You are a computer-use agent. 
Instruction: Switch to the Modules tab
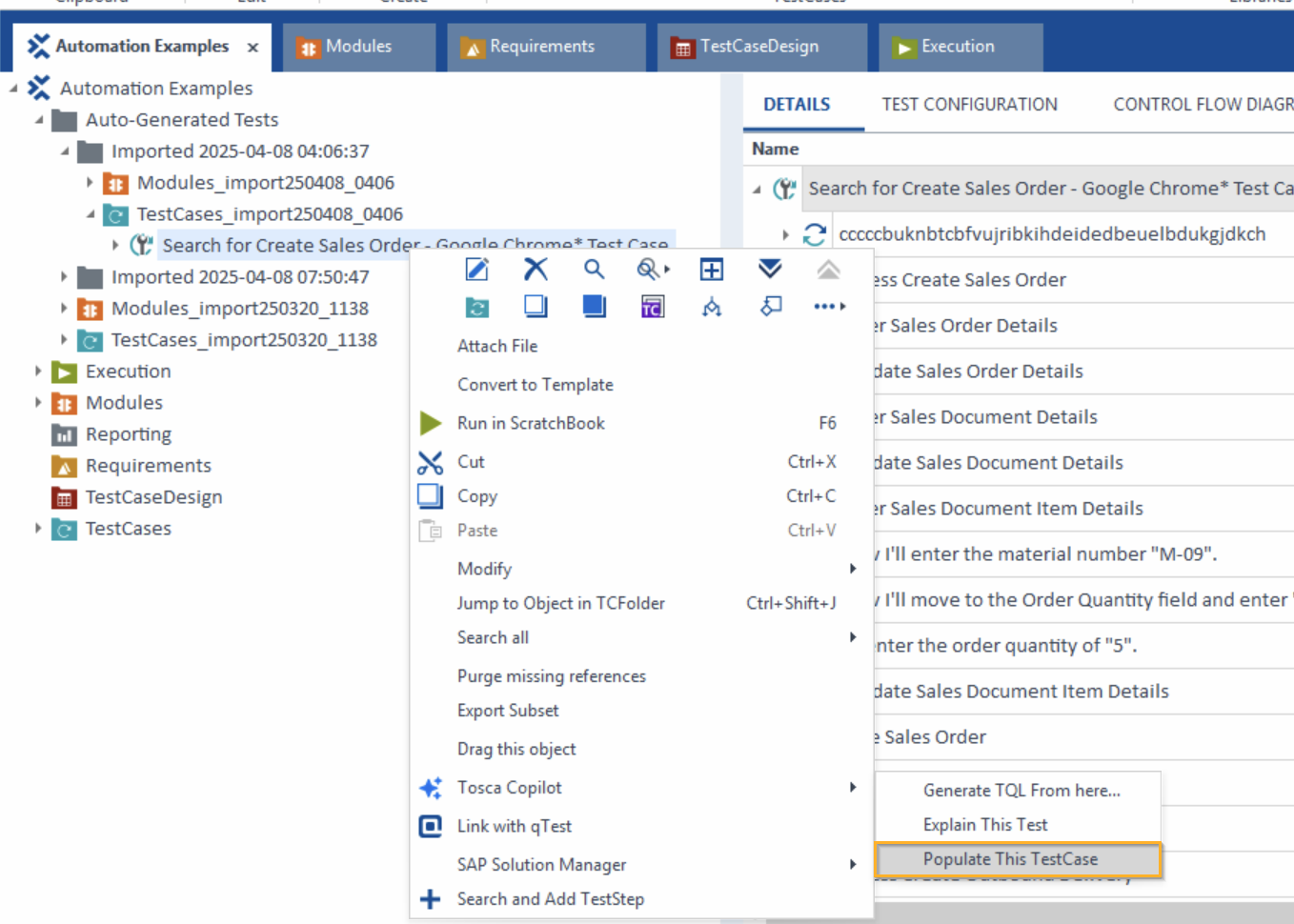(x=359, y=47)
